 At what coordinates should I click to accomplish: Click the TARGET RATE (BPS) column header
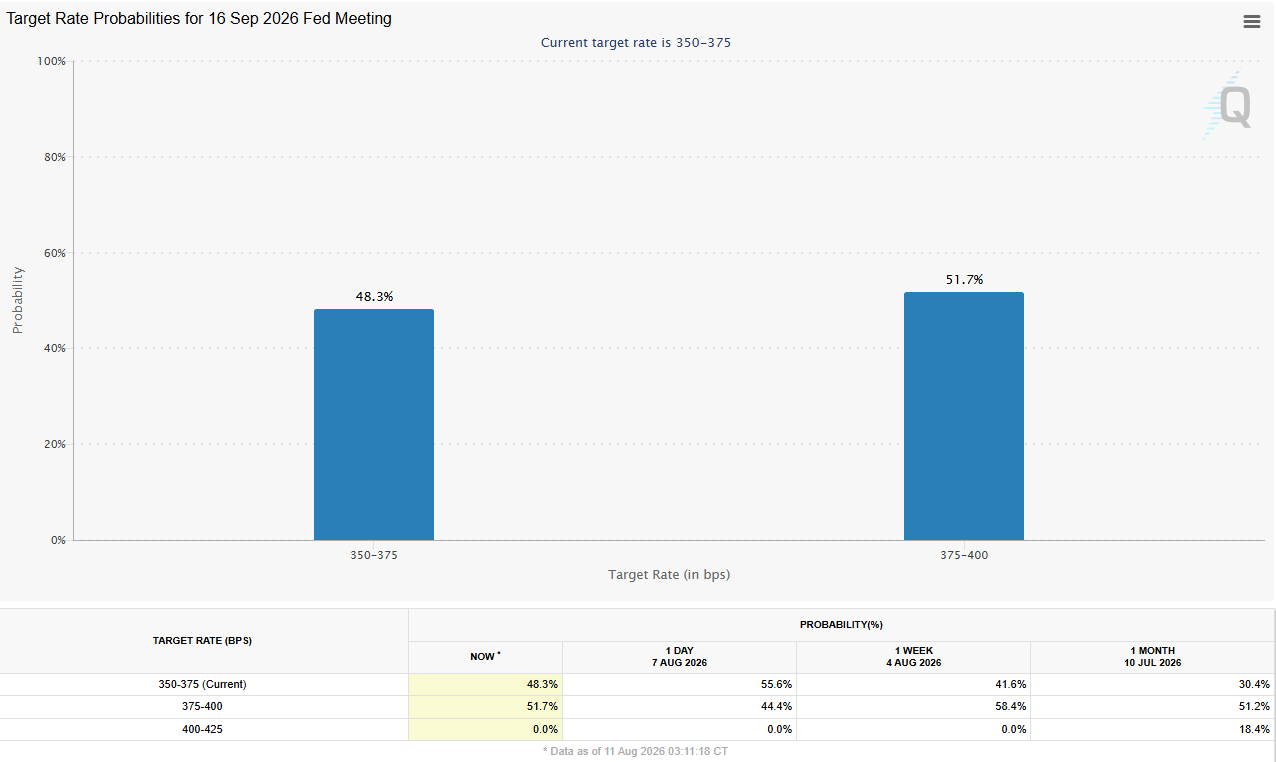pyautogui.click(x=202, y=640)
